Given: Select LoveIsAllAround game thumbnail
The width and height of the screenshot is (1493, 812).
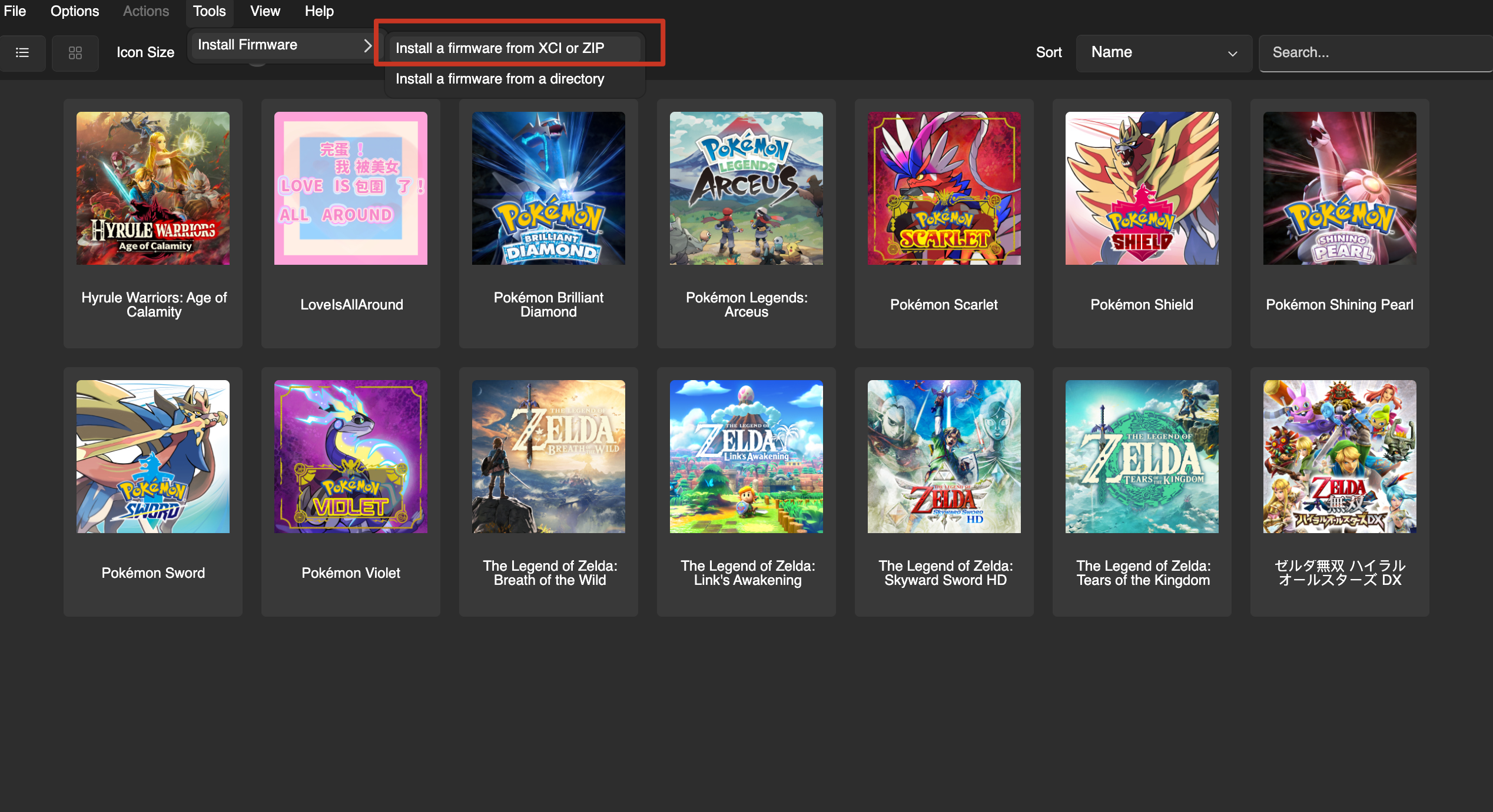Looking at the screenshot, I should point(351,188).
